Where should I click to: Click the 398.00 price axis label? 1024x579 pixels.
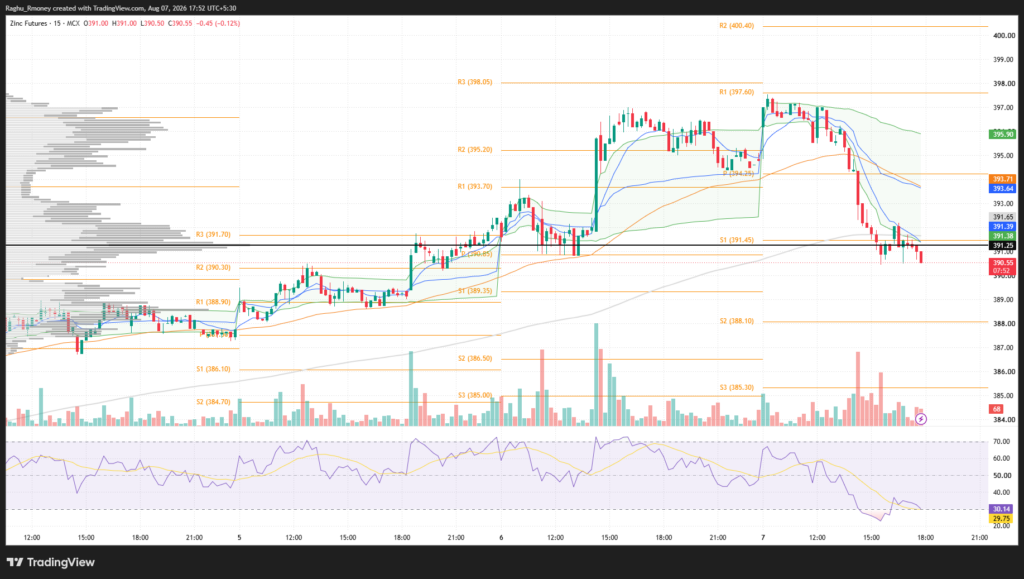1004,84
